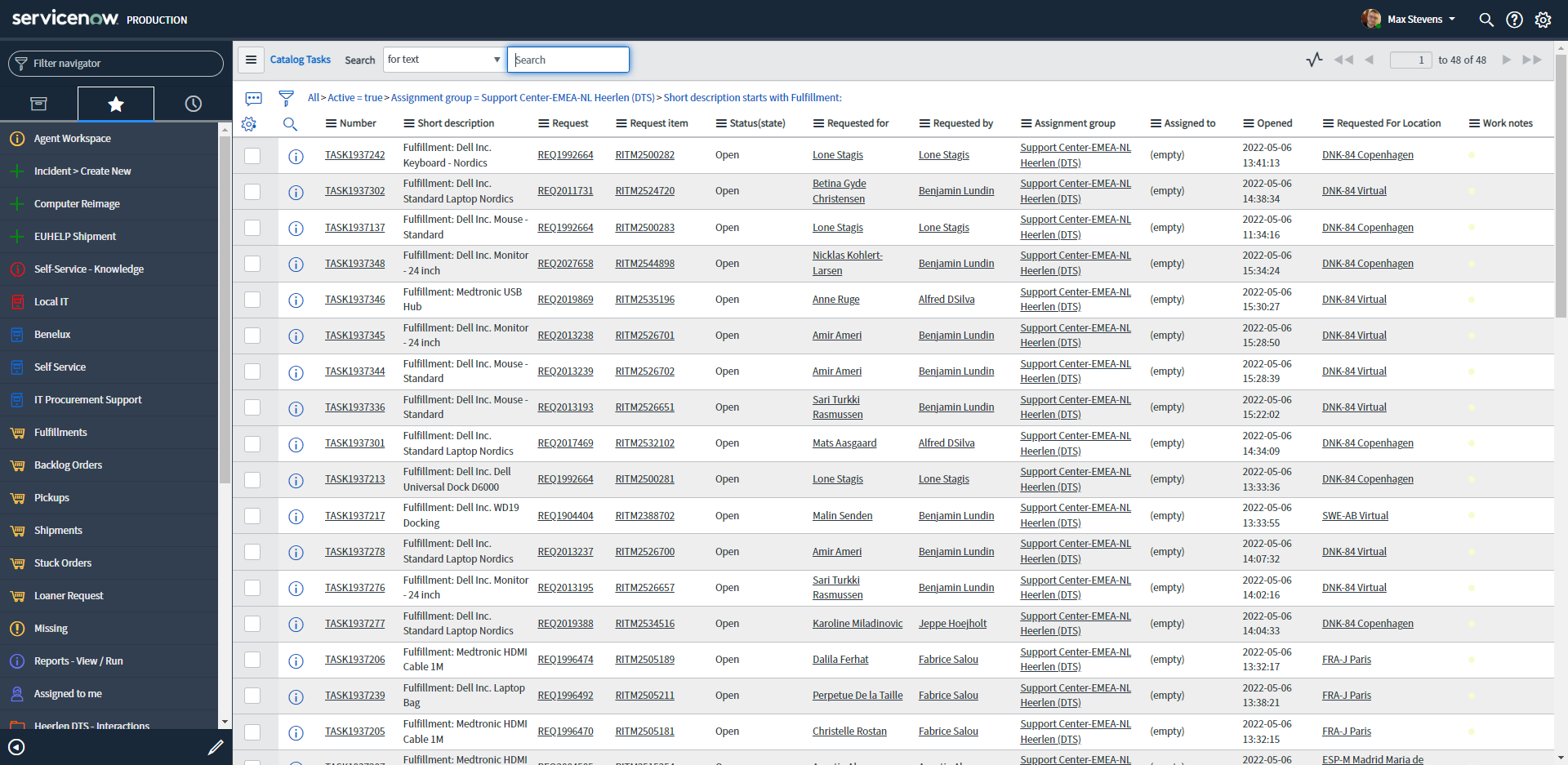Screen dimensions: 1568x765
Task: Tick the checkbox for TASK1937346 row
Action: [x=252, y=300]
